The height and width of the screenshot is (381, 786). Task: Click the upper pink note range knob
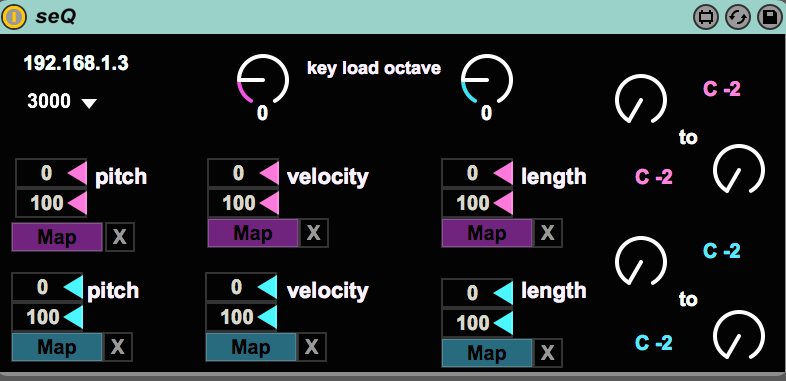click(641, 99)
